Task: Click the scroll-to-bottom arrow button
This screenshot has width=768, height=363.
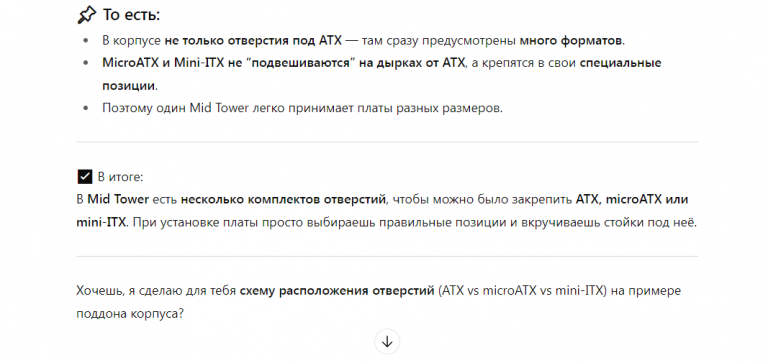Action: [387, 341]
